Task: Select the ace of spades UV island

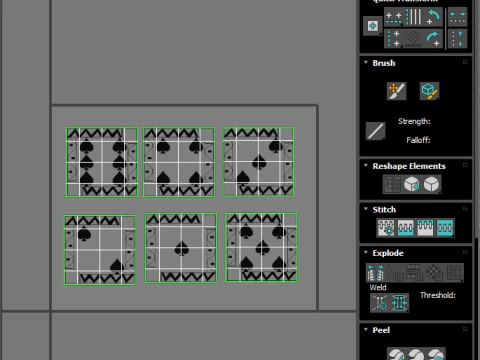Action: click(x=181, y=248)
